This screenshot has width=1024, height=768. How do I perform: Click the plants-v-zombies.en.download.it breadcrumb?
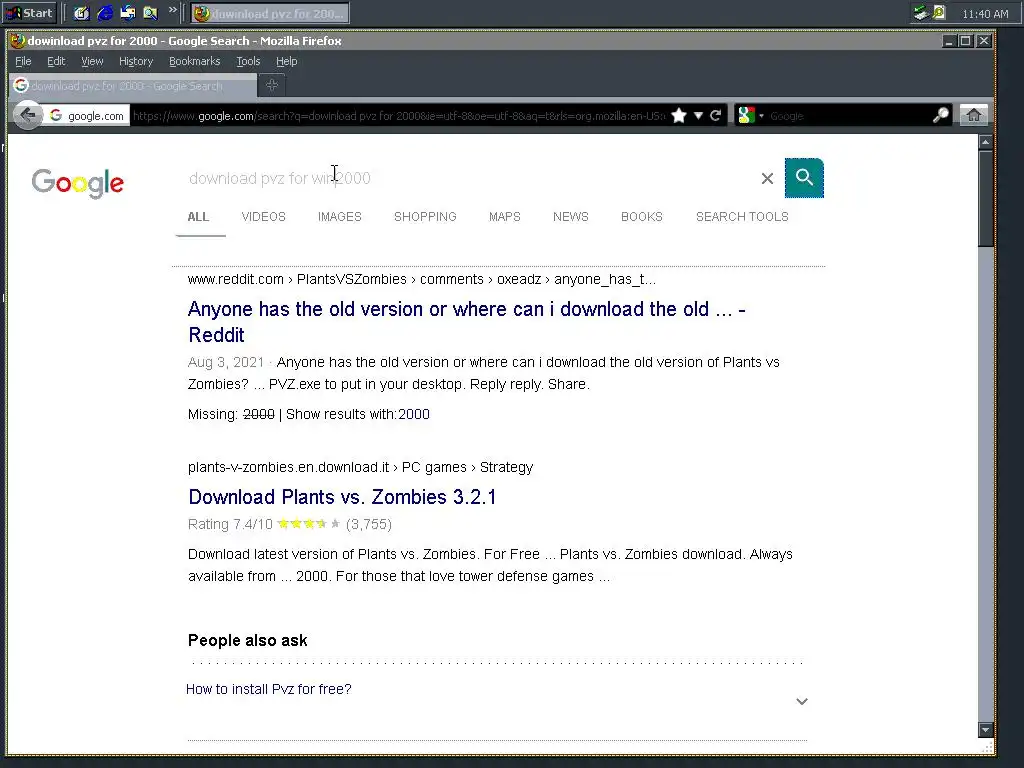[360, 468]
